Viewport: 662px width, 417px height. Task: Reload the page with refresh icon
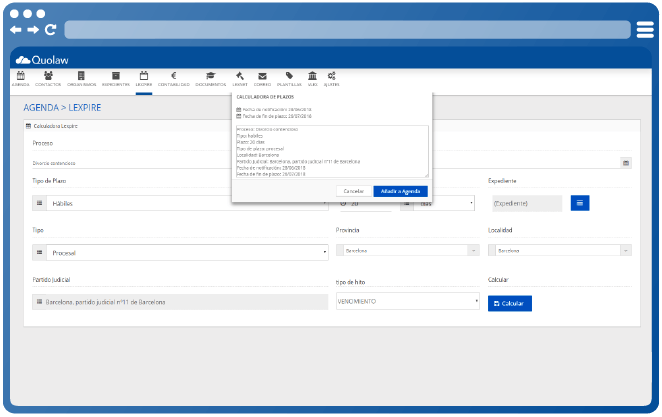[51, 30]
